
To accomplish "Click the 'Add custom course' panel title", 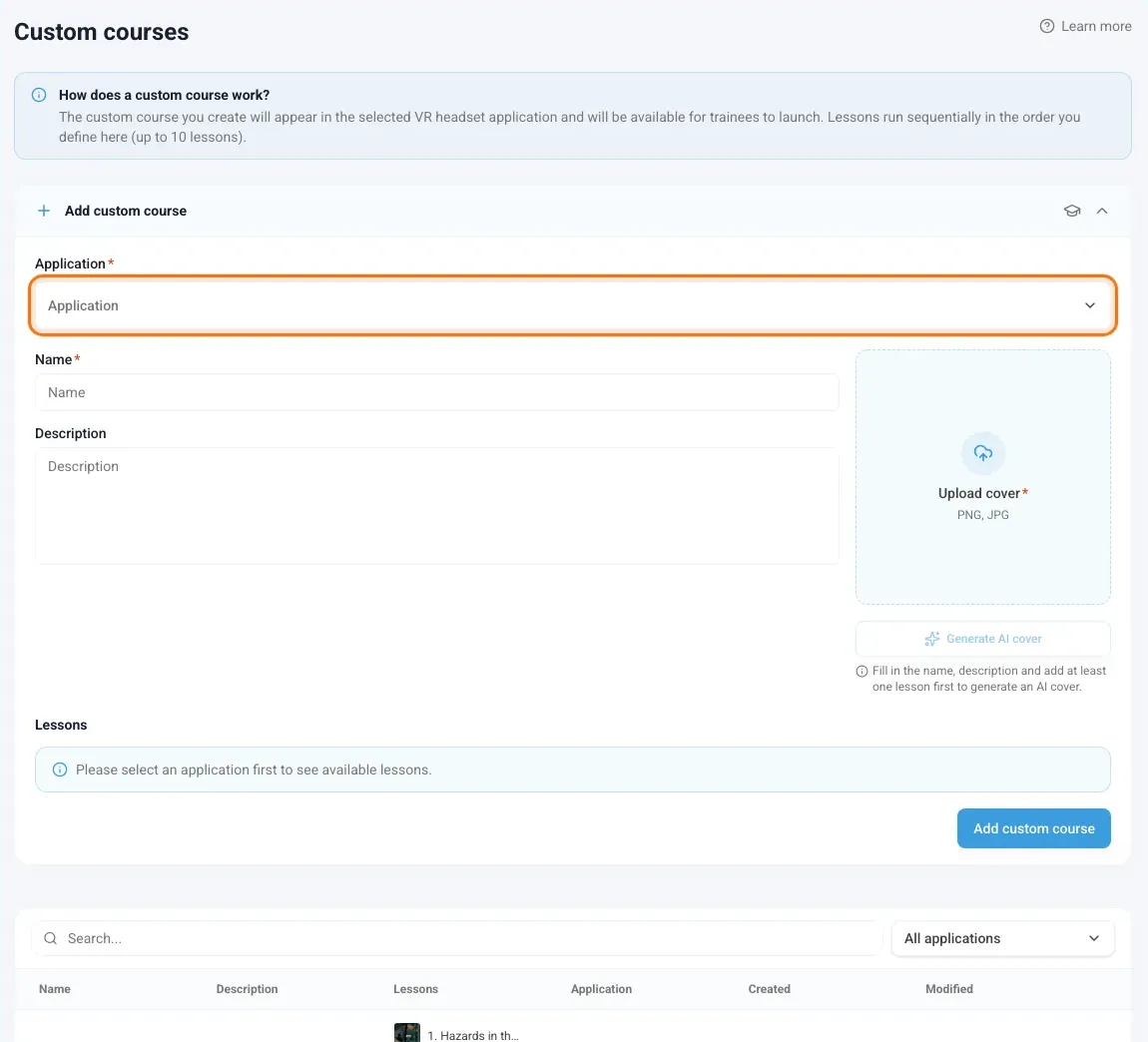I will click(125, 211).
